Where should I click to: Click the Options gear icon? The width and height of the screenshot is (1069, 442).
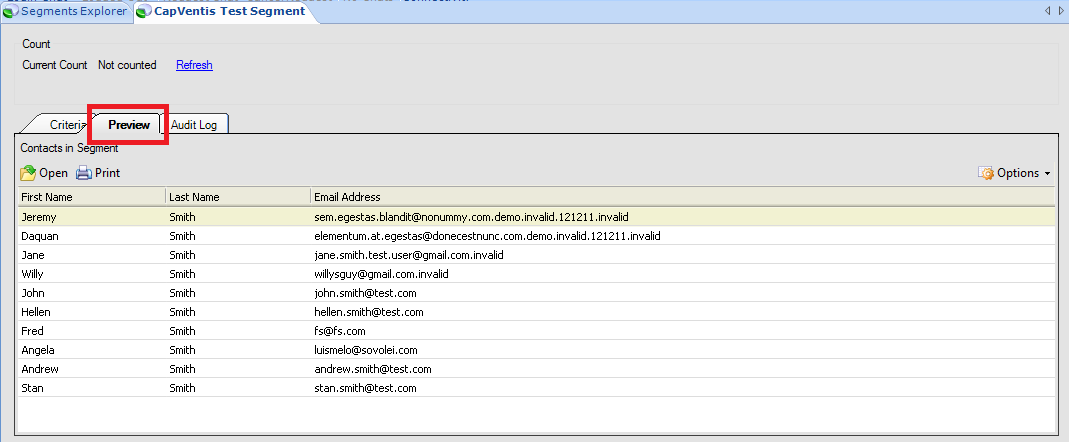click(986, 173)
